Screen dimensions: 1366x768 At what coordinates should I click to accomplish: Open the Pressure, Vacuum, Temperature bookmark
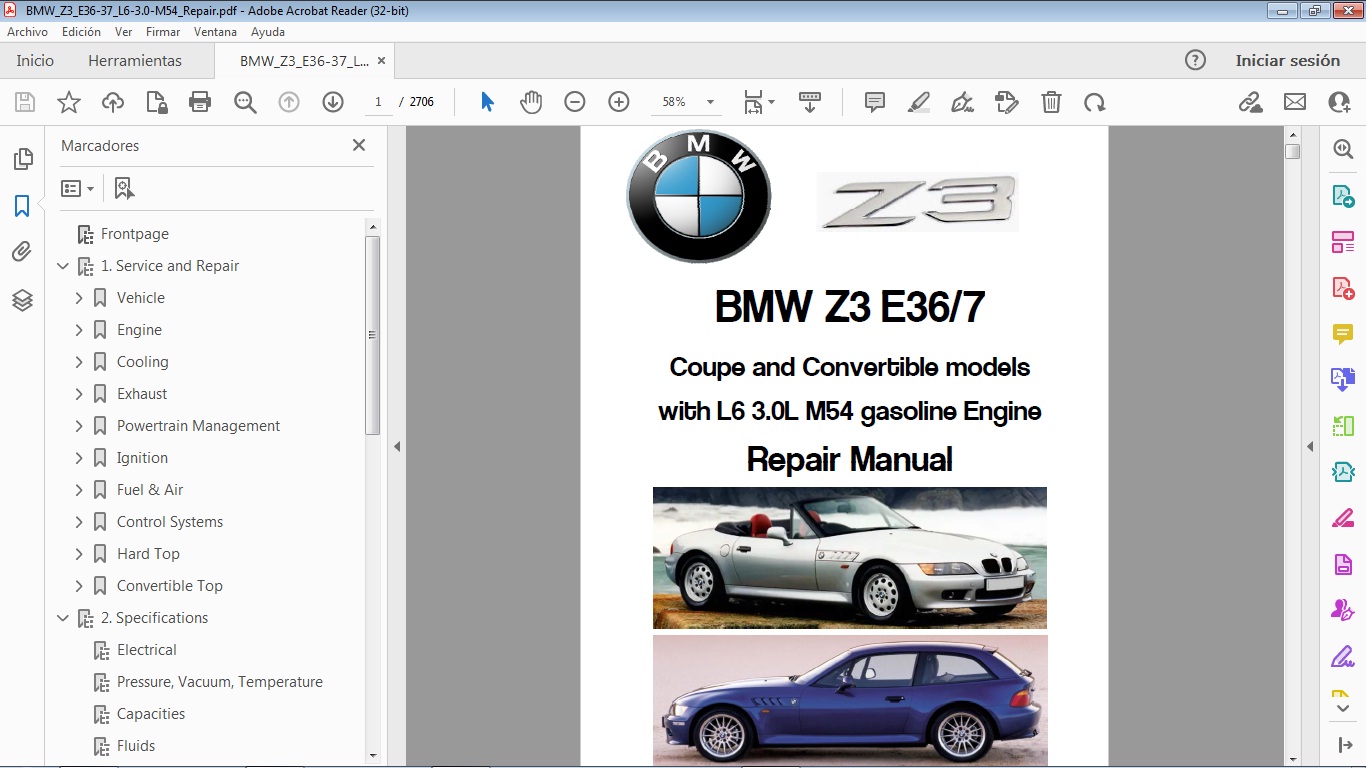point(219,682)
